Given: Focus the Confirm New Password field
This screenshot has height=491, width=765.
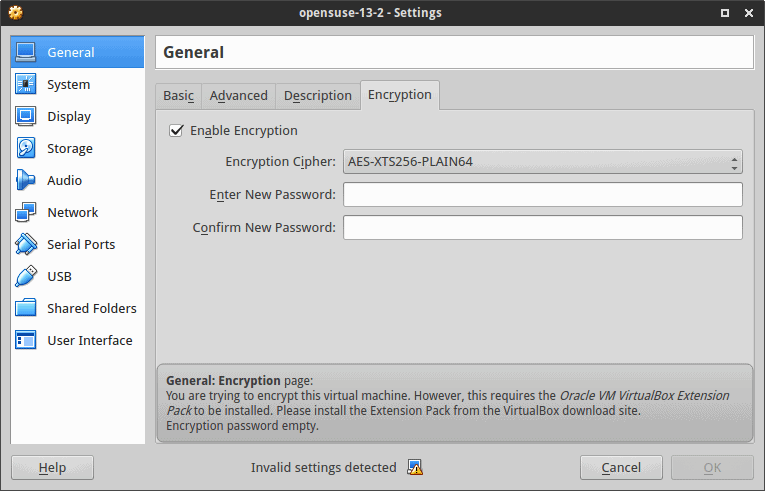Looking at the screenshot, I should point(543,227).
